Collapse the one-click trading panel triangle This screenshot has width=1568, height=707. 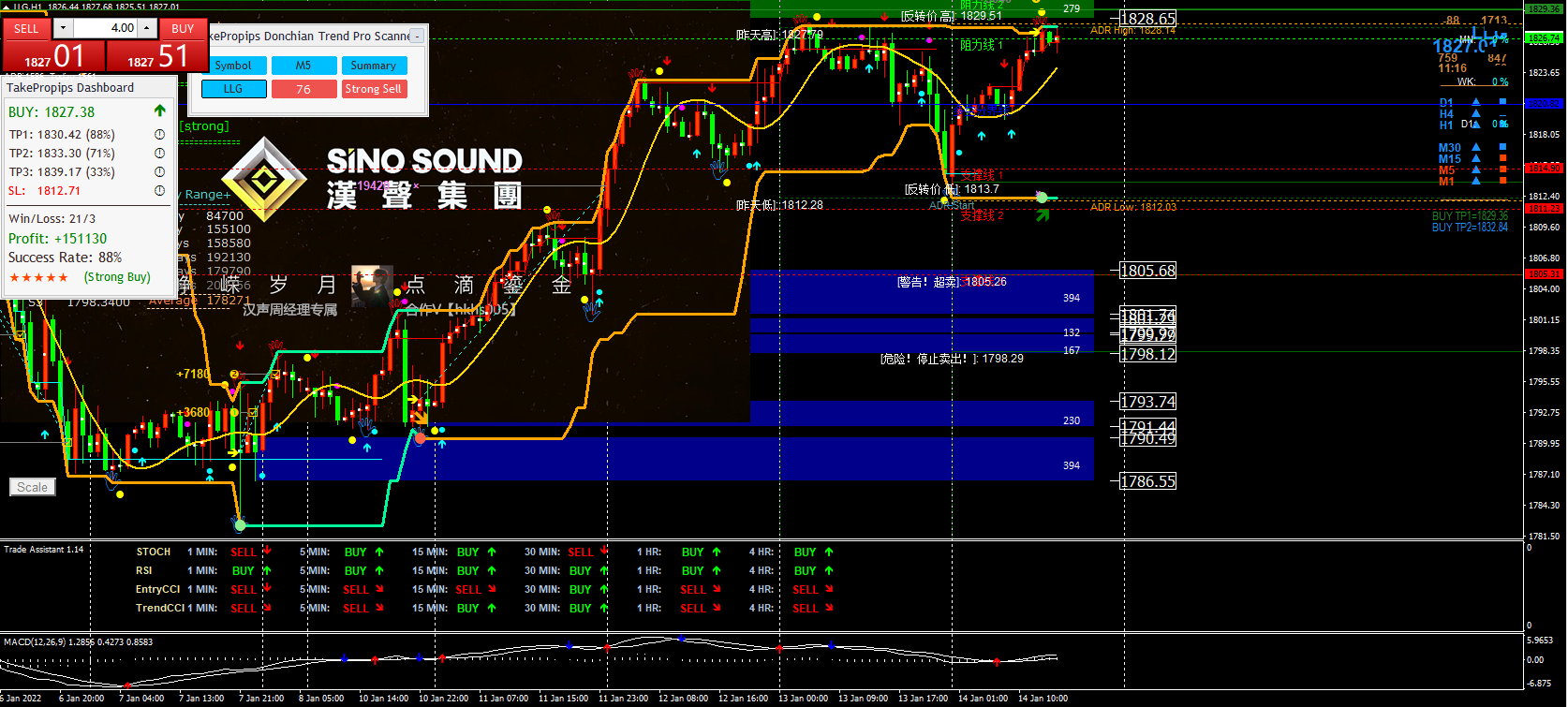[x=6, y=7]
